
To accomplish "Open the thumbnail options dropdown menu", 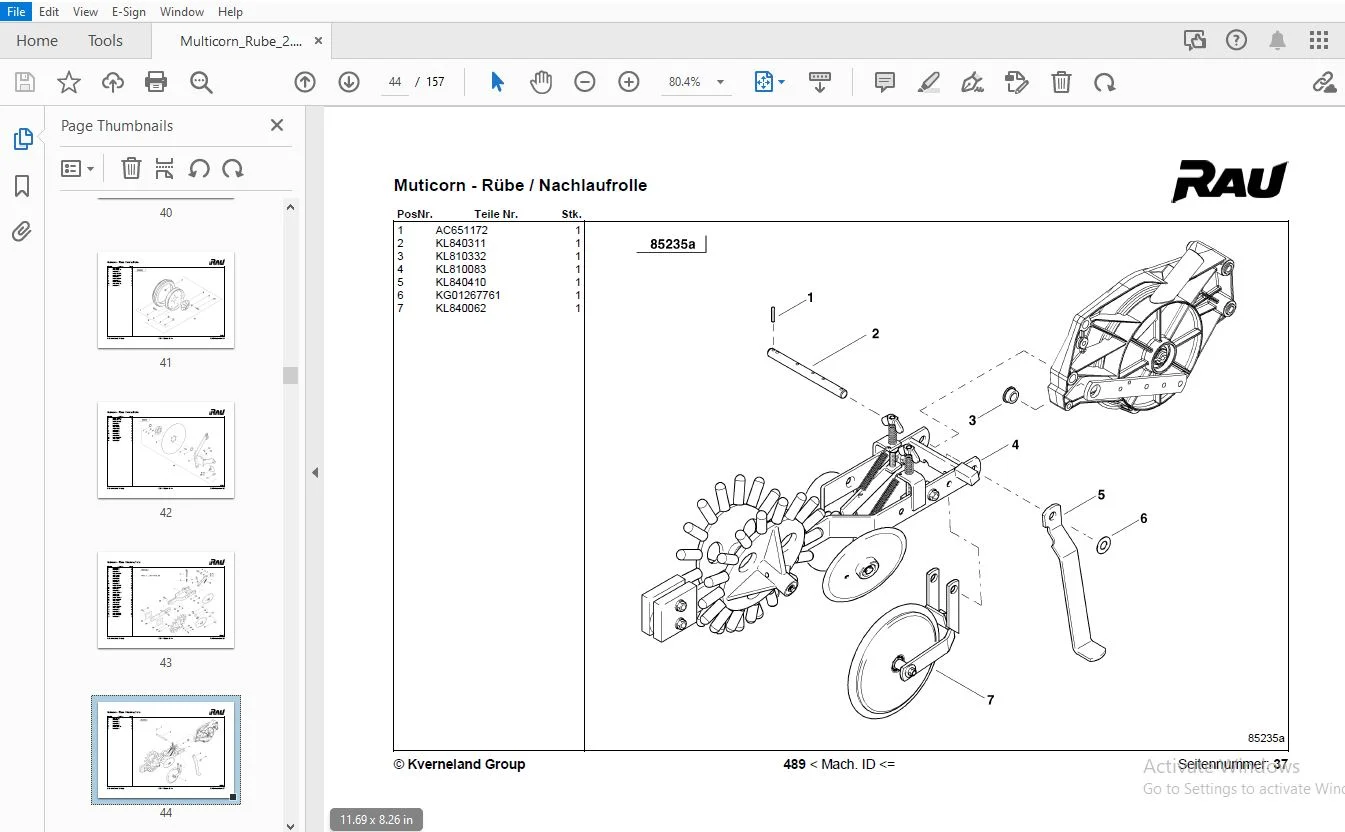I will tap(78, 168).
